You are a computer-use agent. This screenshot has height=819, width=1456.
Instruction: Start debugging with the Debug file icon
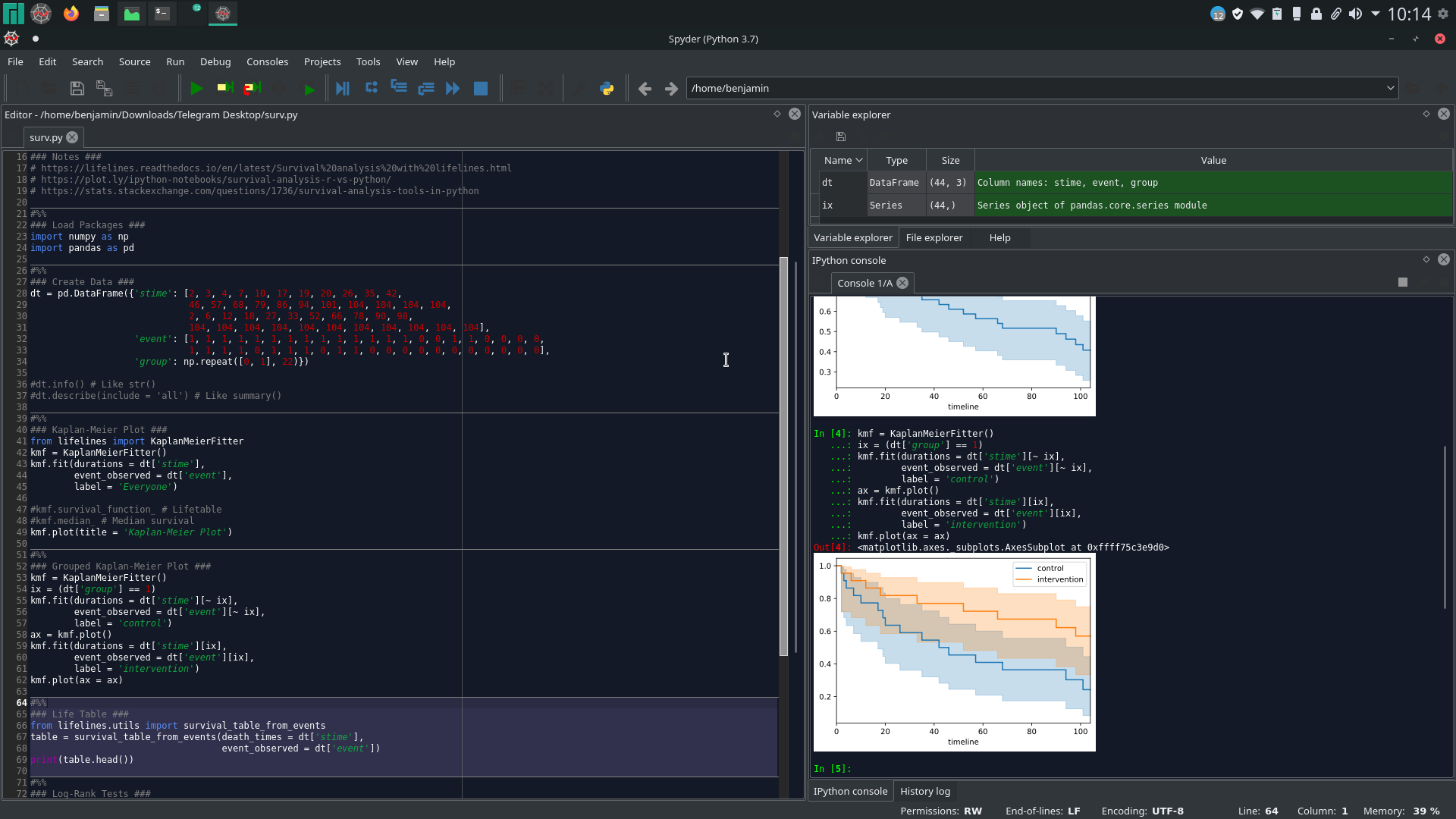[x=343, y=89]
